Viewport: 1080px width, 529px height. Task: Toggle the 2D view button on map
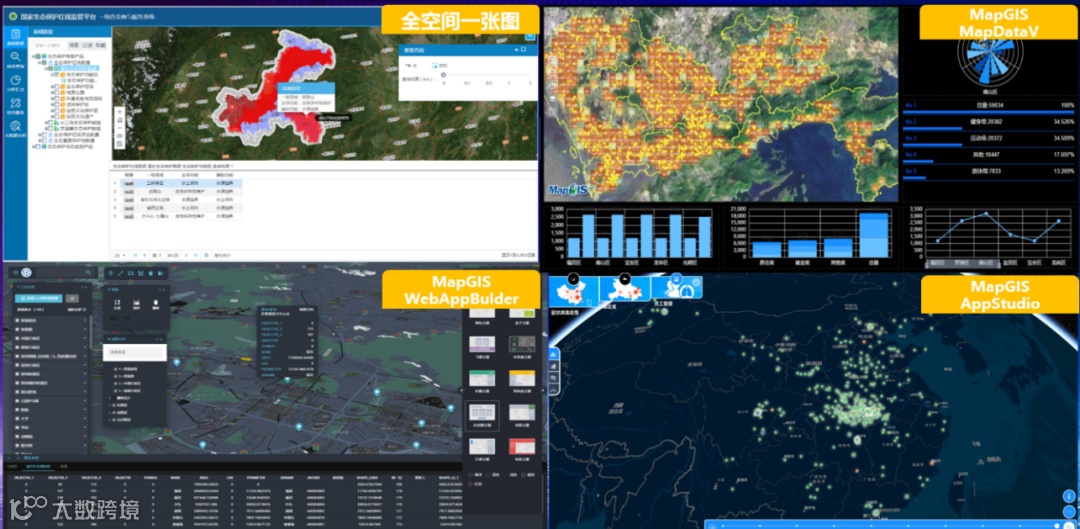[120, 136]
